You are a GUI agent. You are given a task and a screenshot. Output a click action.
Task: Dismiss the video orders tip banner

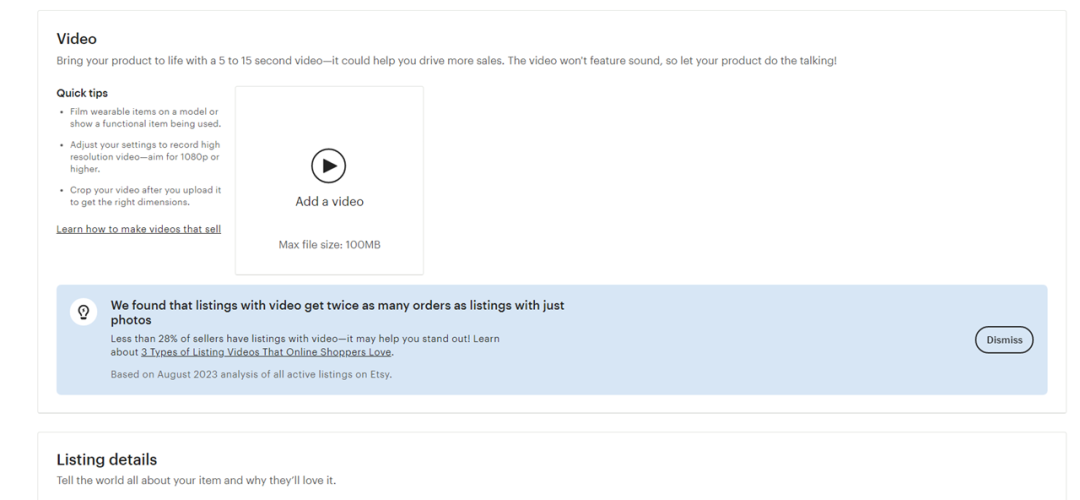coord(1004,340)
